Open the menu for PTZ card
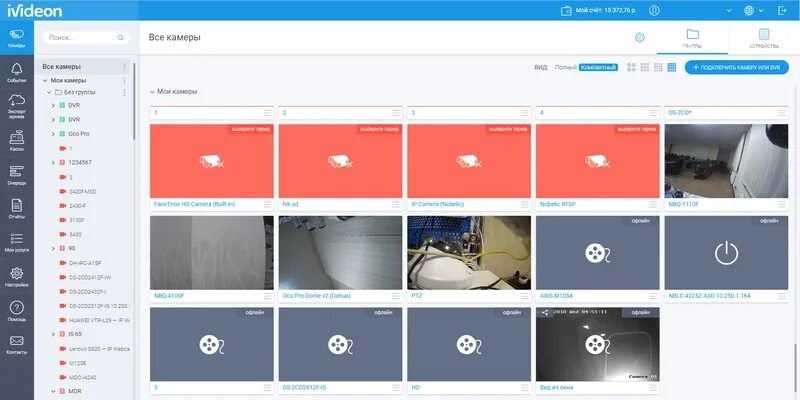 point(524,296)
